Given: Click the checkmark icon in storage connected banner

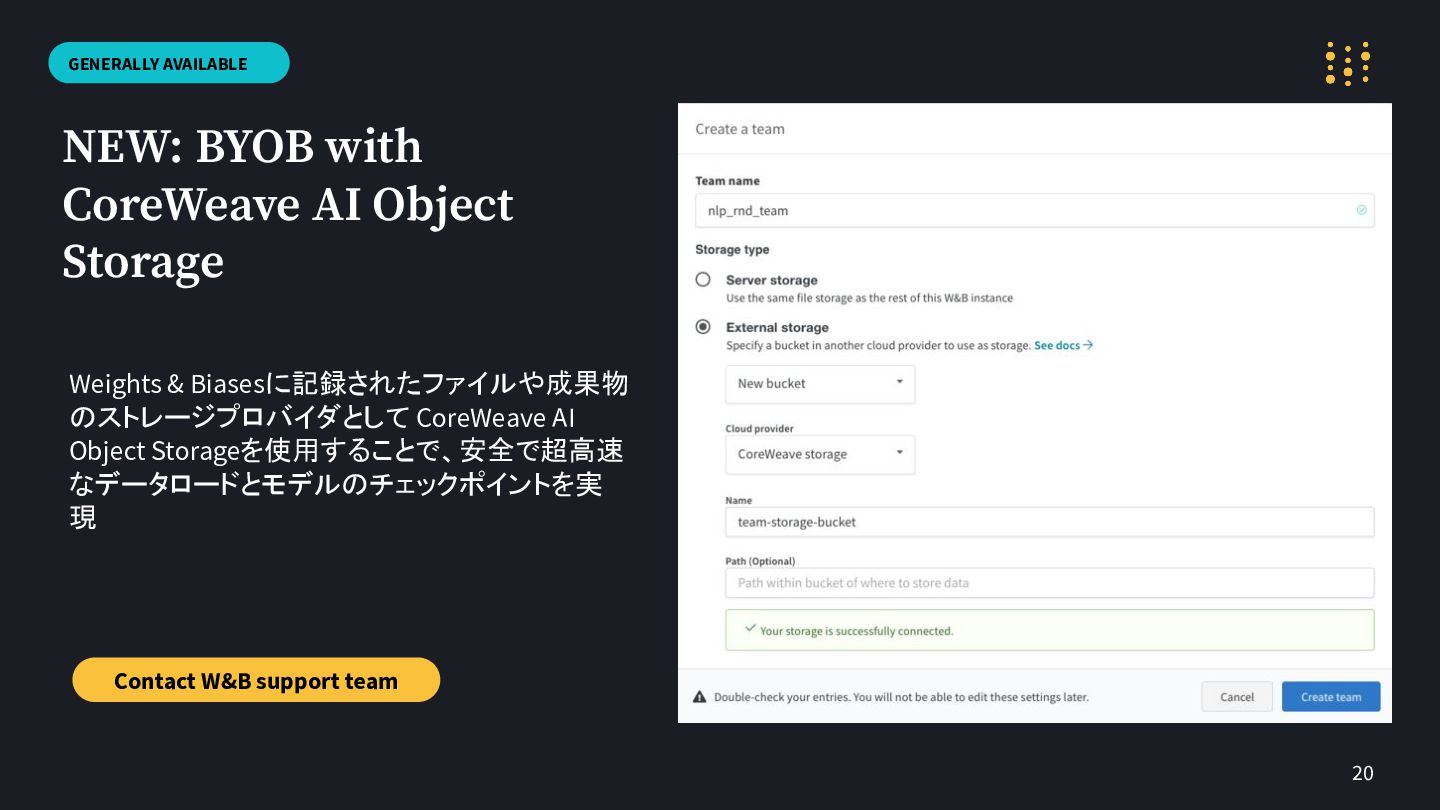Looking at the screenshot, I should (x=750, y=629).
